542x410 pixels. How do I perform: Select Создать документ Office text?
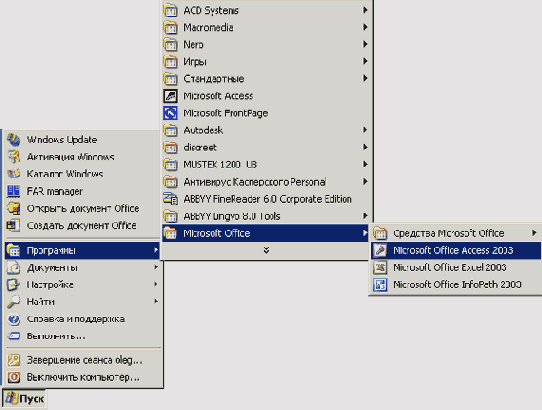(82, 225)
